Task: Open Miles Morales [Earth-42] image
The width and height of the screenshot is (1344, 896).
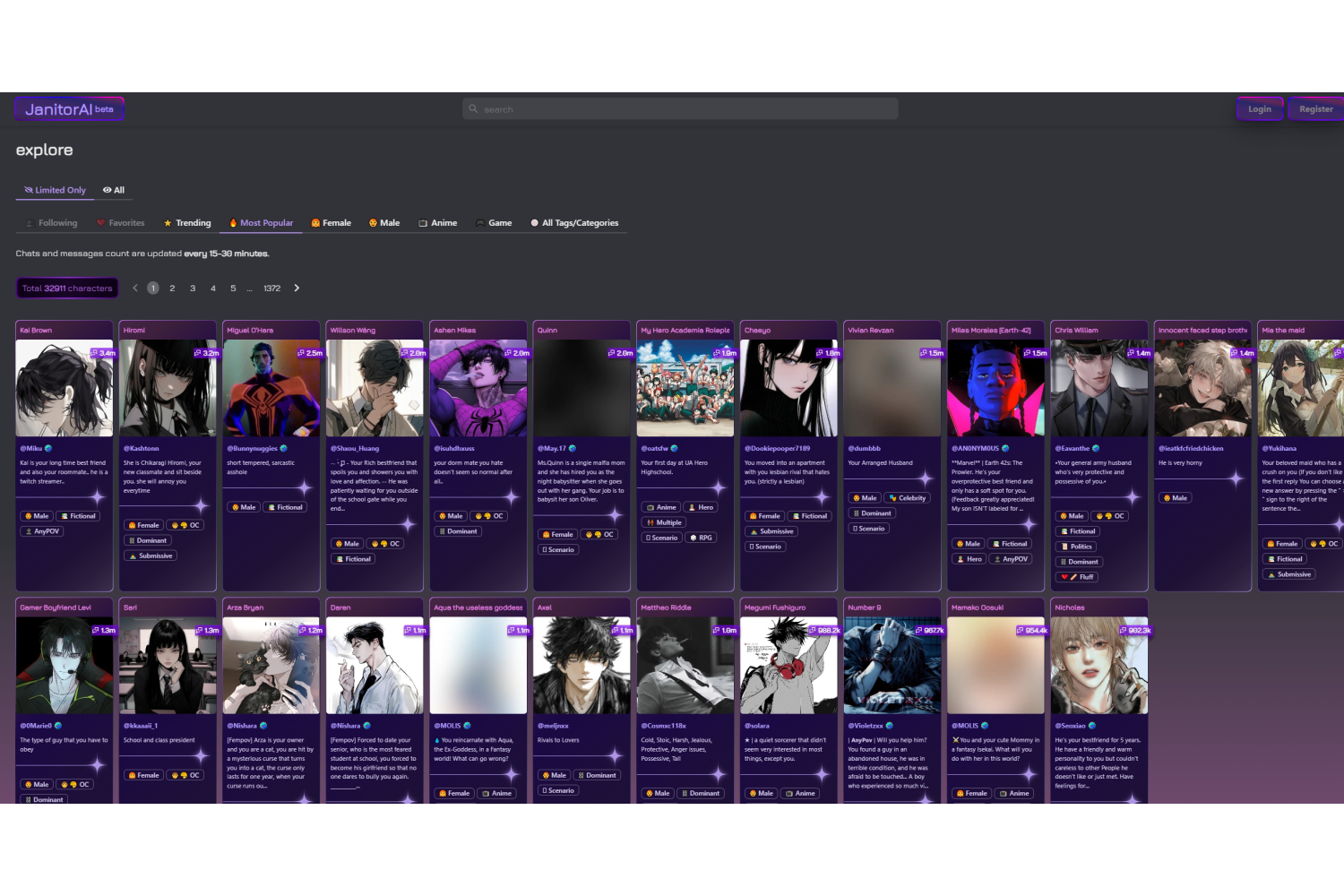Action: click(x=996, y=388)
